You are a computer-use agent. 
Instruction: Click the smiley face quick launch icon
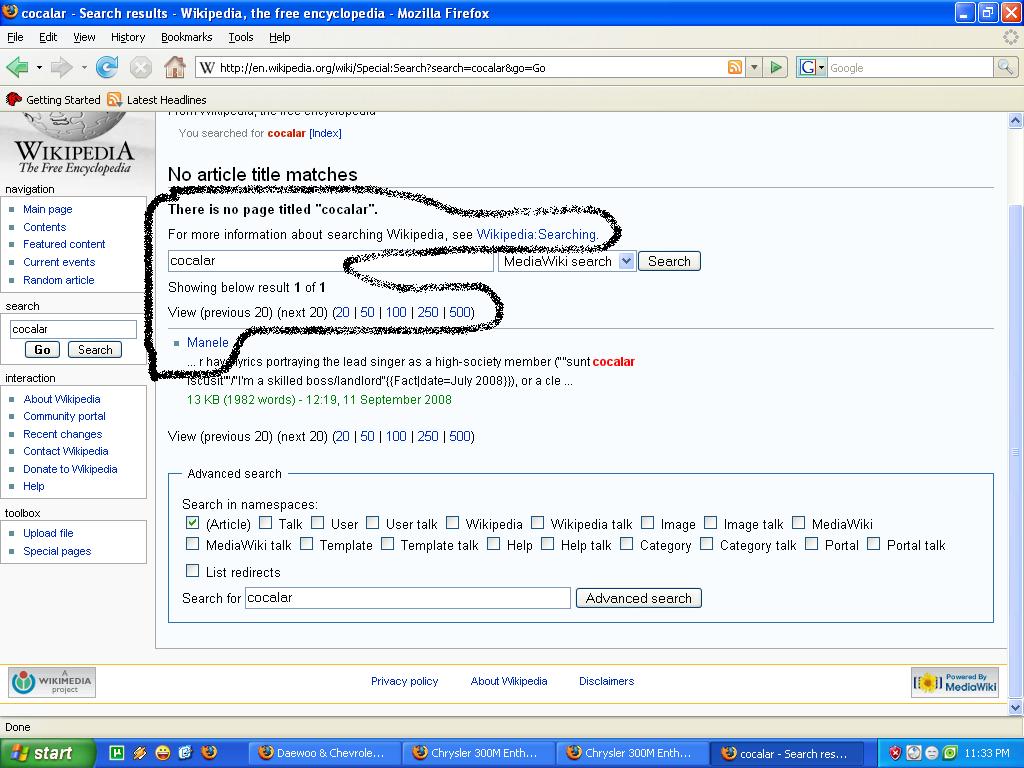[x=162, y=754]
